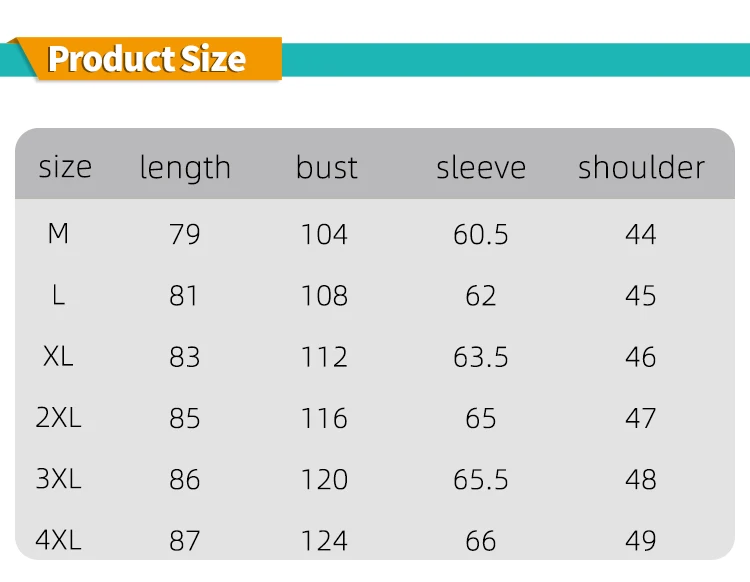The image size is (750, 582).
Task: Select the length column header
Action: tap(185, 168)
